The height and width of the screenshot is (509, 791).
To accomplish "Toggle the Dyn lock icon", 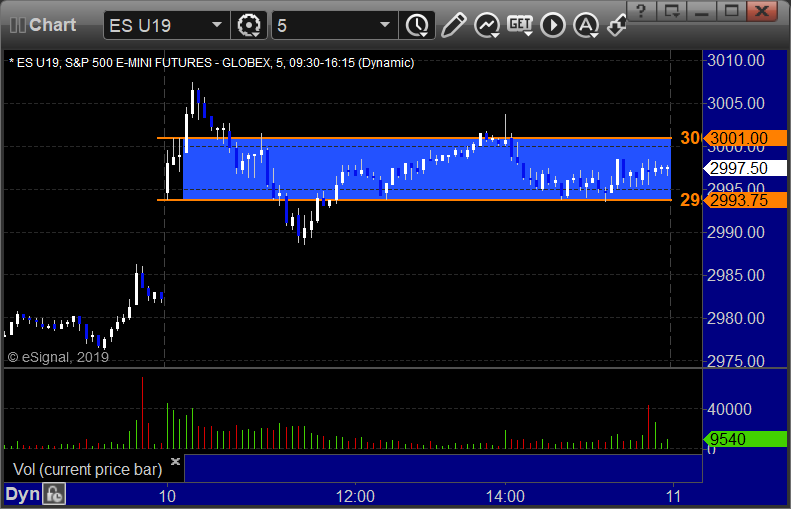I will 53,494.
